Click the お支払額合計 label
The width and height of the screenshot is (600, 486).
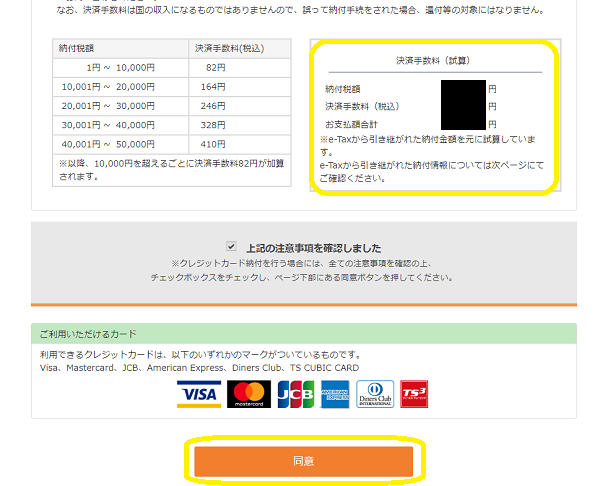(x=351, y=124)
